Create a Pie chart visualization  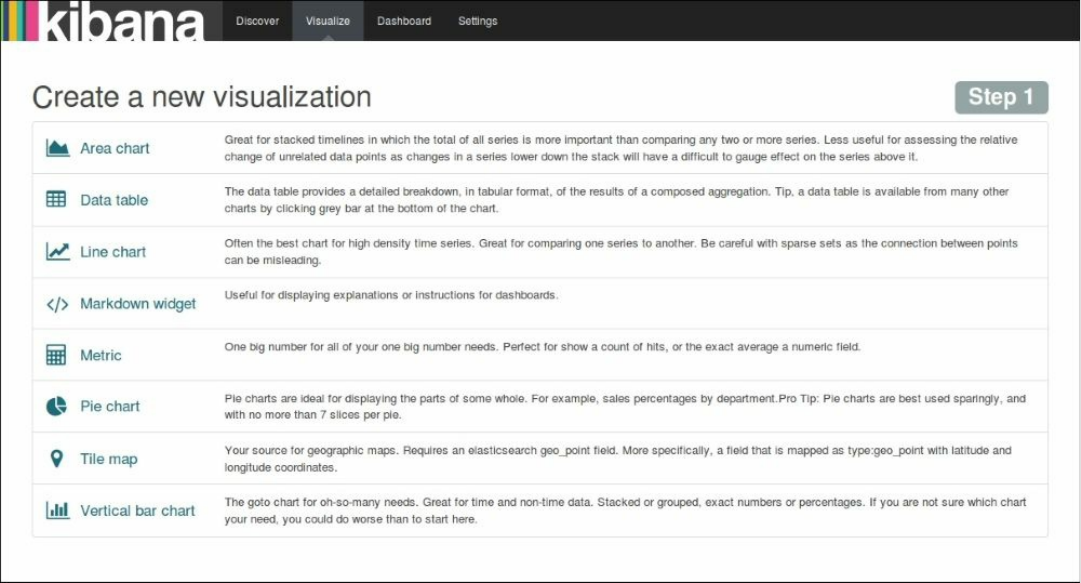click(x=110, y=407)
